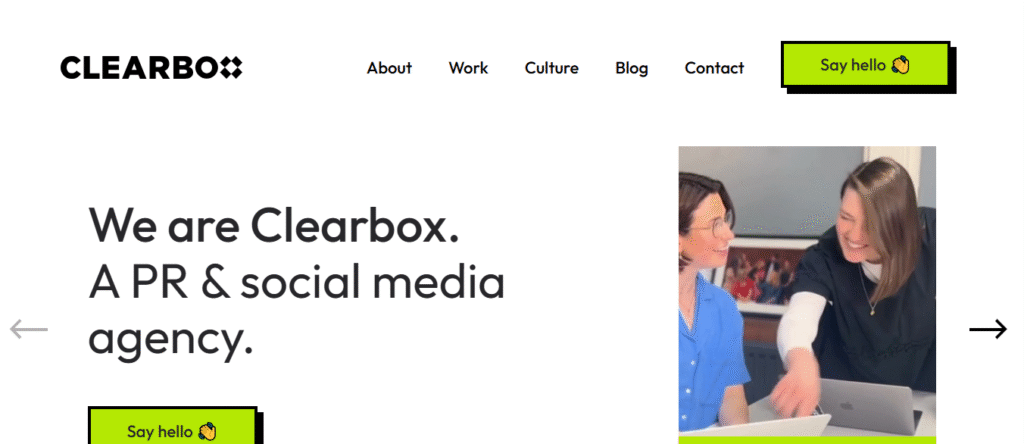Select Contact in the navigation
1024x444 pixels.
(714, 68)
